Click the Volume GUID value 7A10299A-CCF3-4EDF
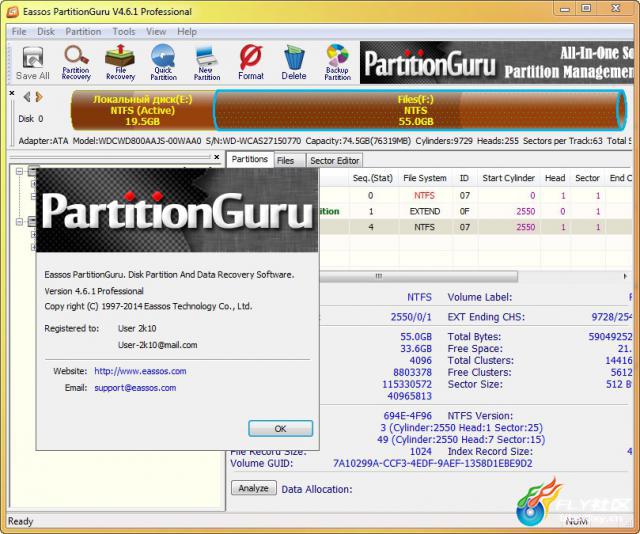This screenshot has height=534, width=640. pyautogui.click(x=433, y=464)
